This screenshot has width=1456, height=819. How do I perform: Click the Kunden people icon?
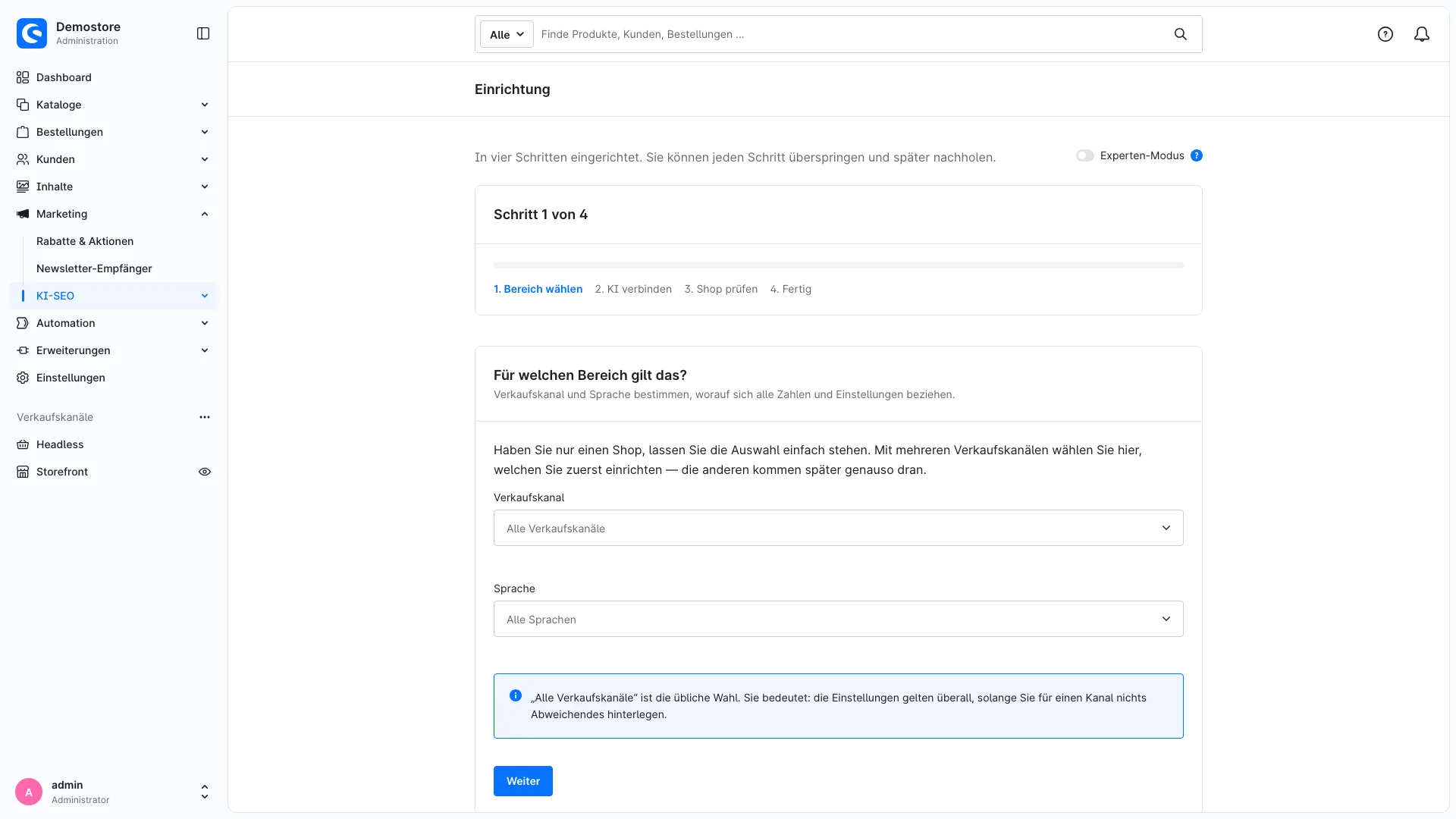coord(23,159)
